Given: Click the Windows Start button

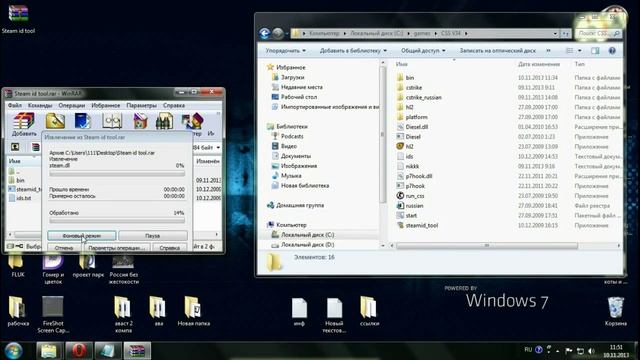Looking at the screenshot, I should (13, 351).
